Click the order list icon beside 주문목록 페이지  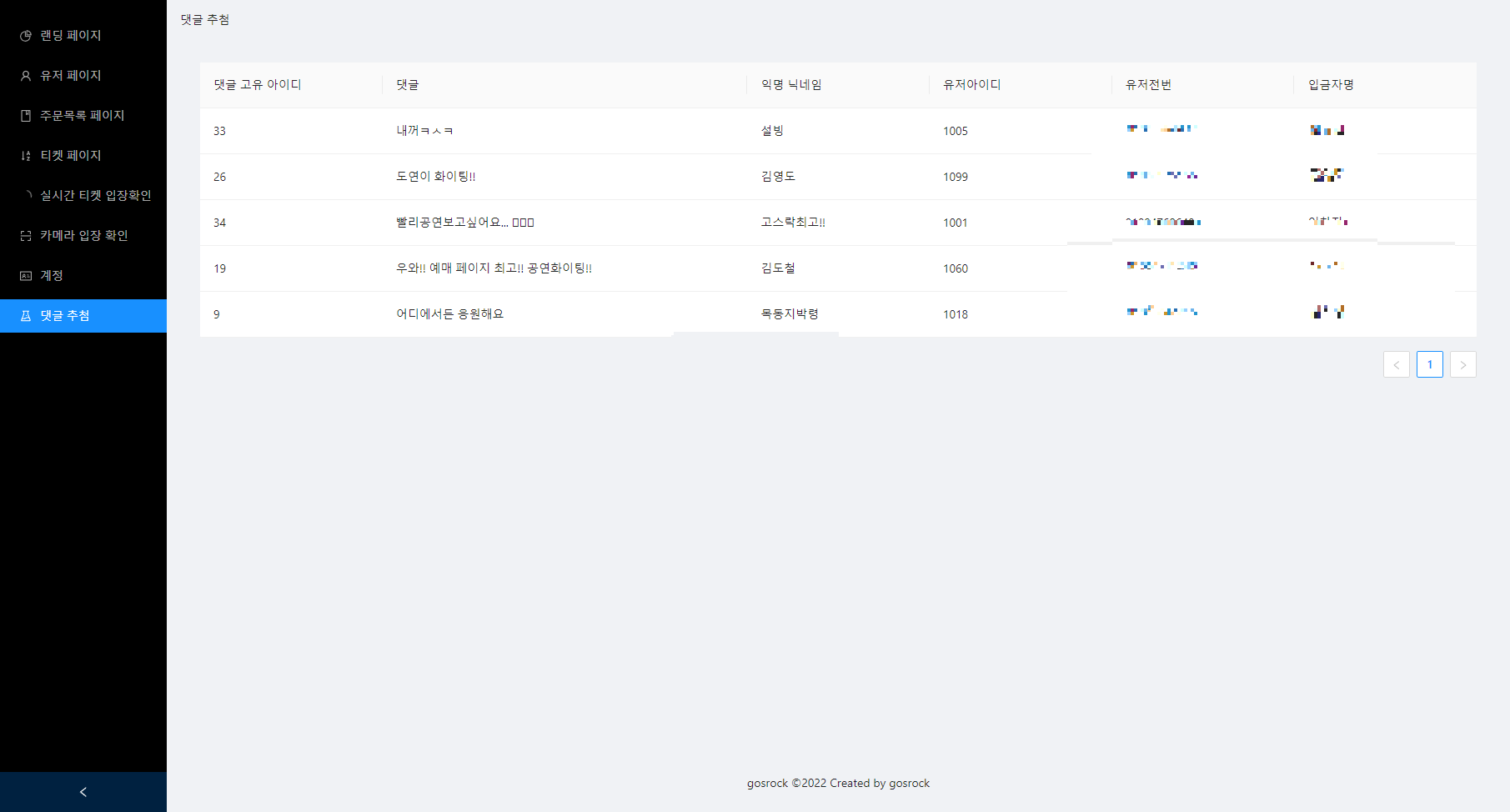(x=26, y=116)
